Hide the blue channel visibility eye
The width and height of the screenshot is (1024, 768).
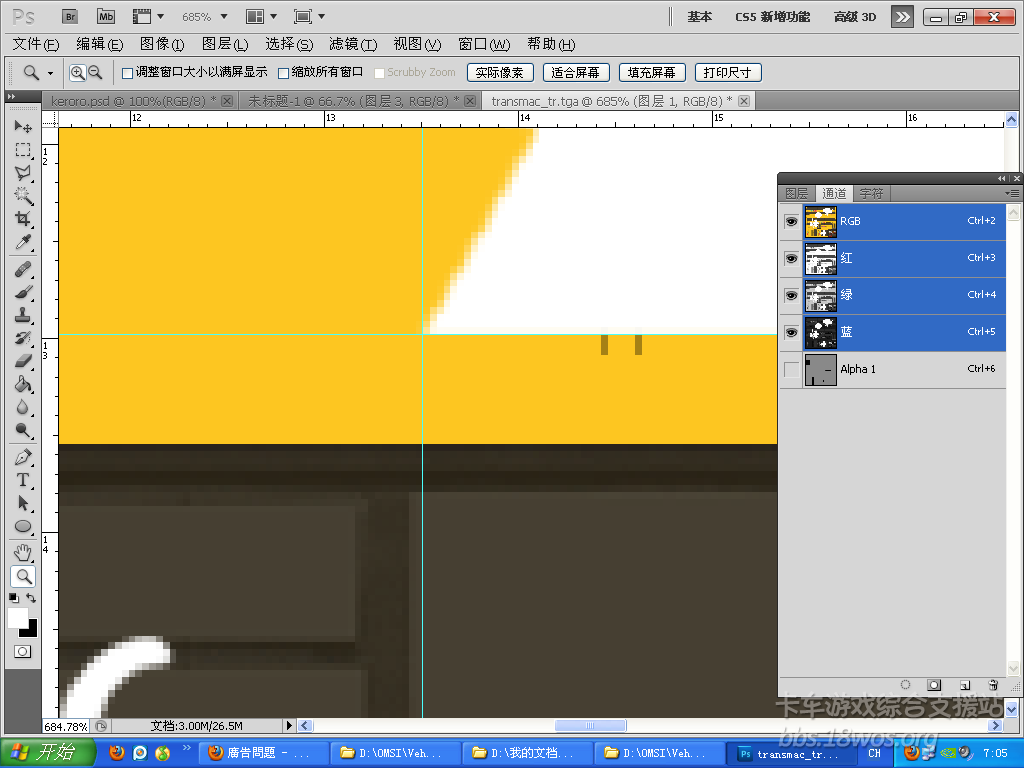point(791,332)
